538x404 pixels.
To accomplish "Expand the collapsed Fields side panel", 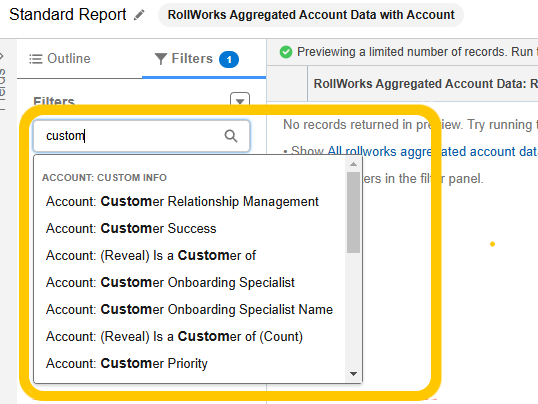I will [3, 82].
